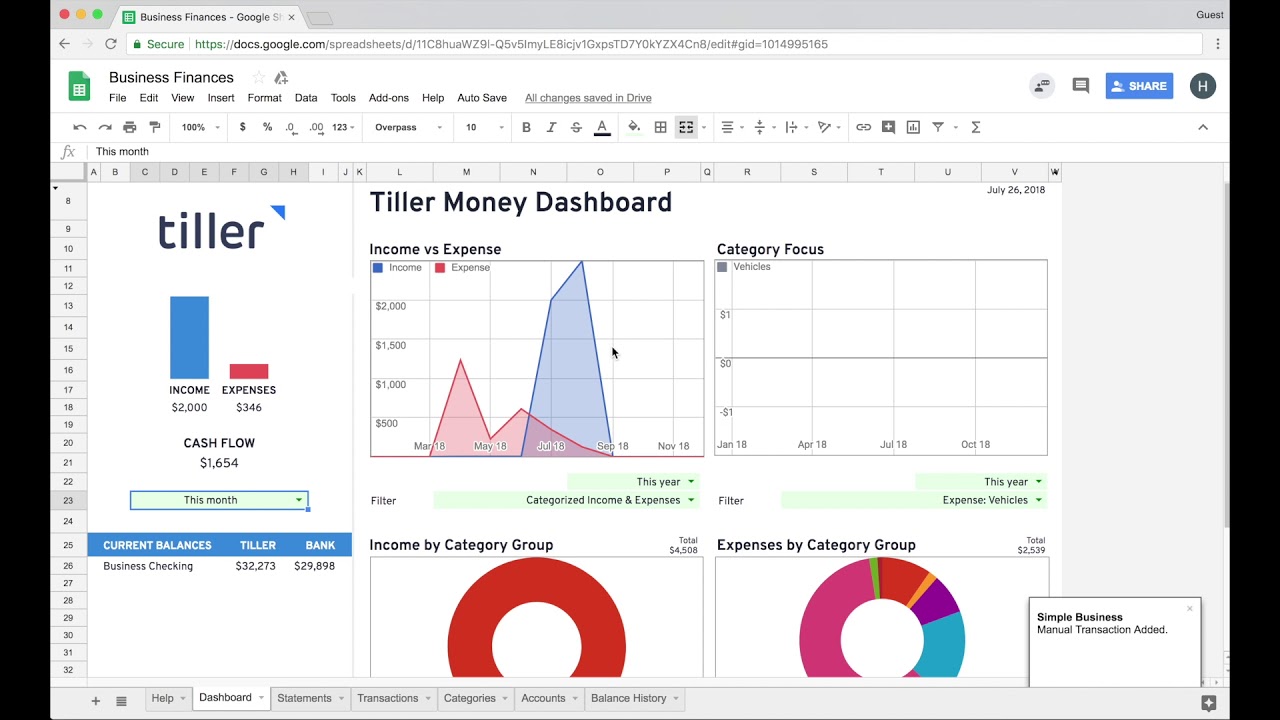This screenshot has width=1280, height=720.
Task: Hide the toolbar menus with chevron
Action: (x=1203, y=127)
